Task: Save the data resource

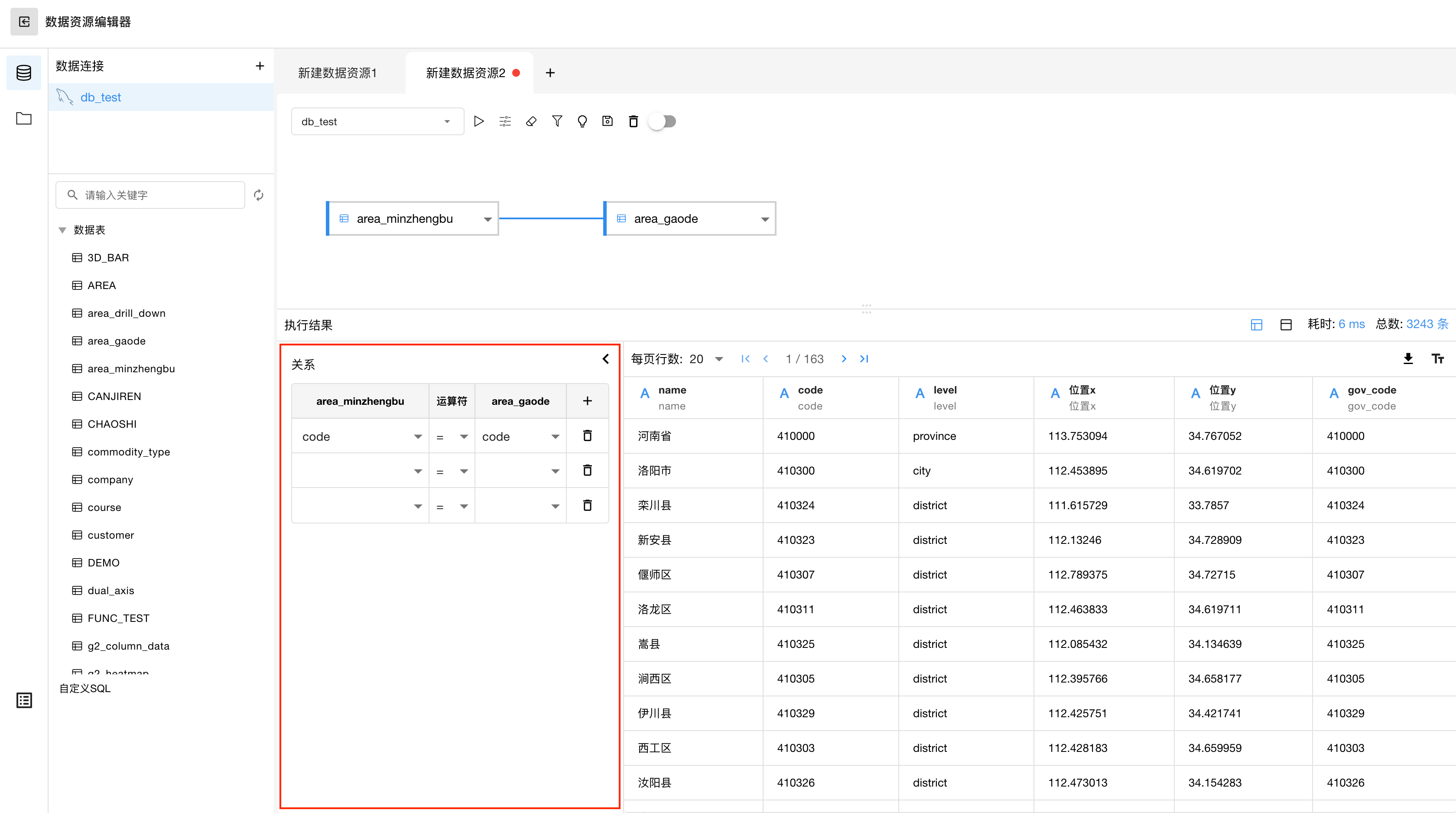Action: tap(608, 121)
